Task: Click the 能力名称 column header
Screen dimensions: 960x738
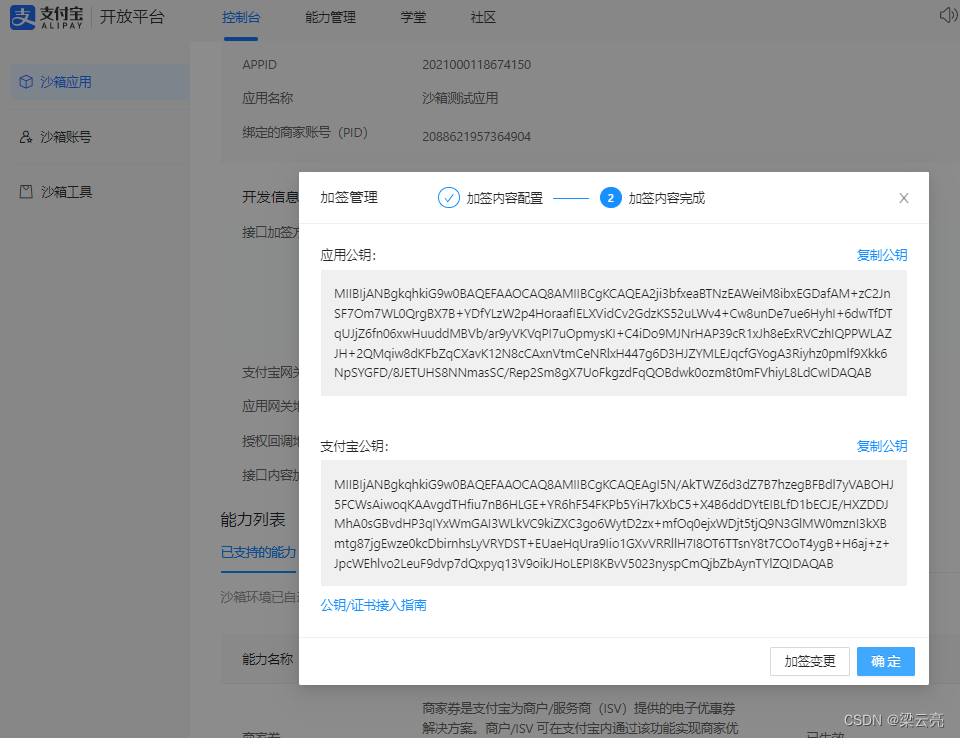Action: 268,659
